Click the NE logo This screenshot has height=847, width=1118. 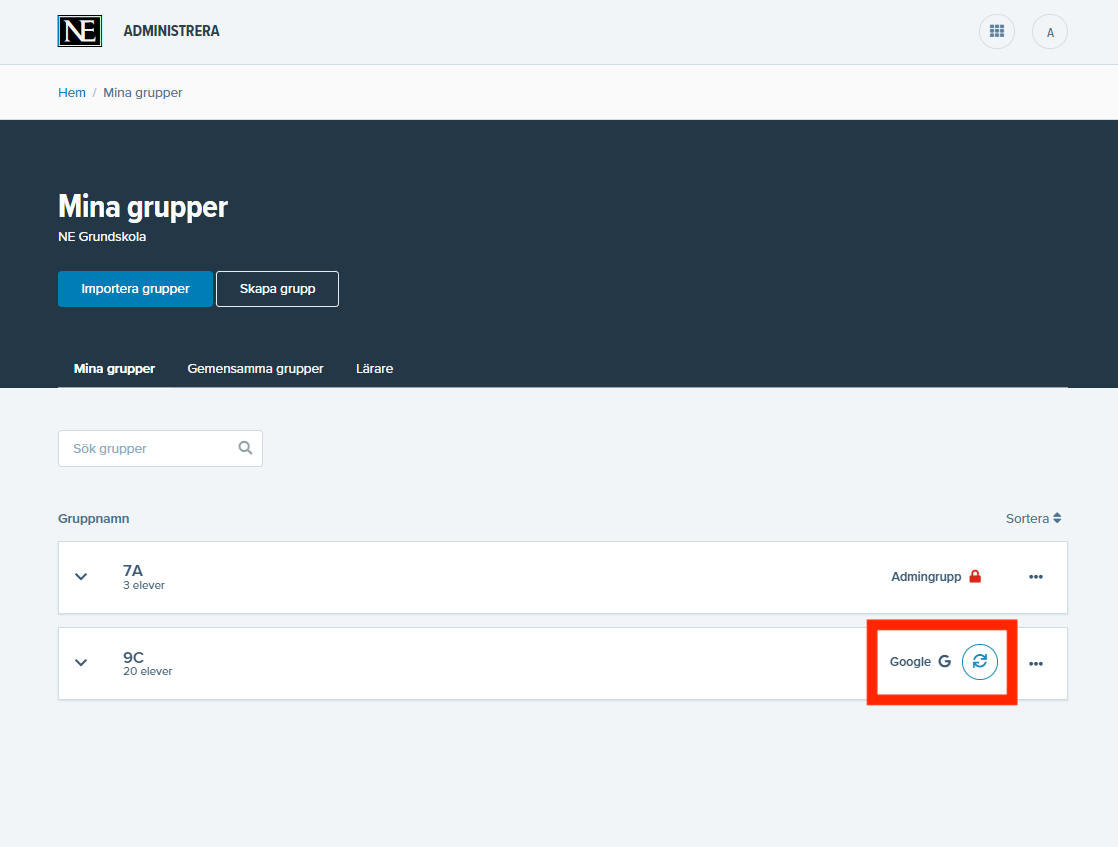point(80,31)
